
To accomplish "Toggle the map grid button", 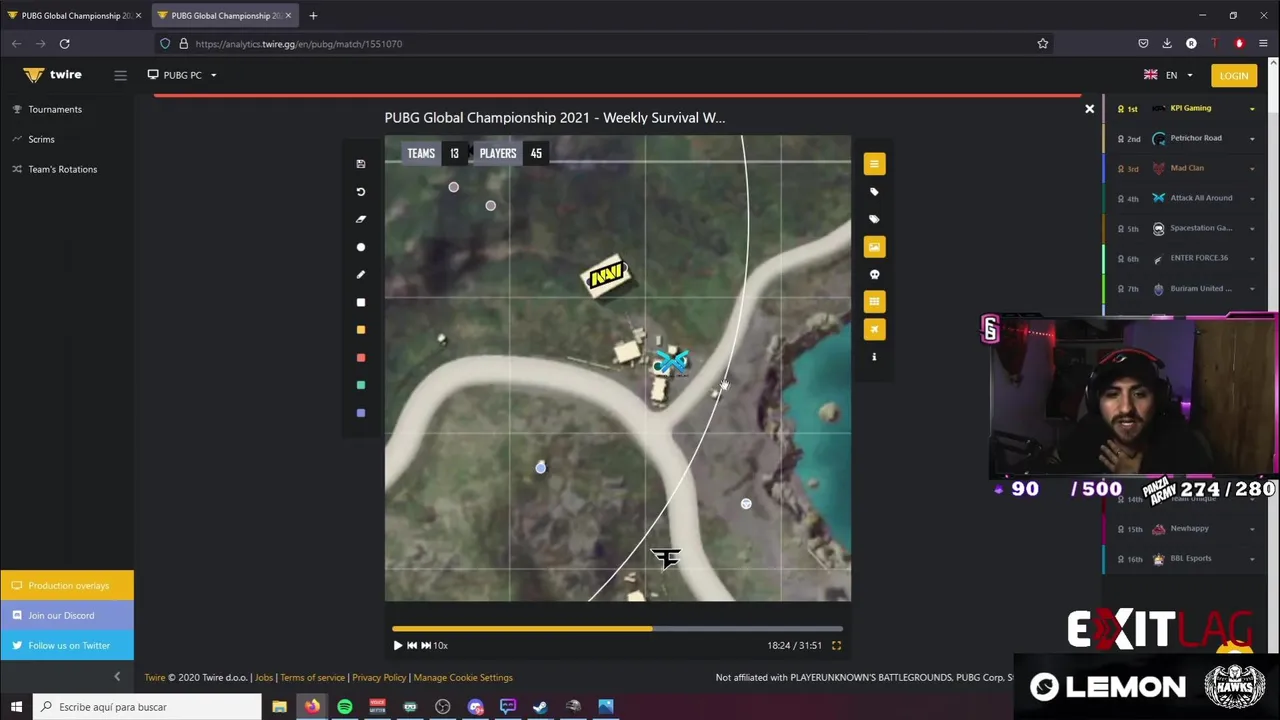I will [x=874, y=302].
